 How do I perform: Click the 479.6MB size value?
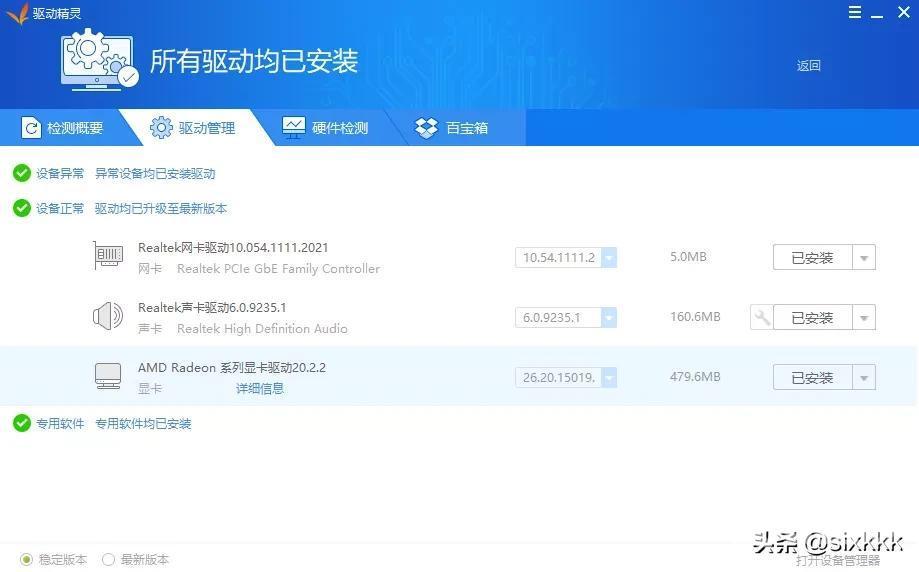click(695, 377)
